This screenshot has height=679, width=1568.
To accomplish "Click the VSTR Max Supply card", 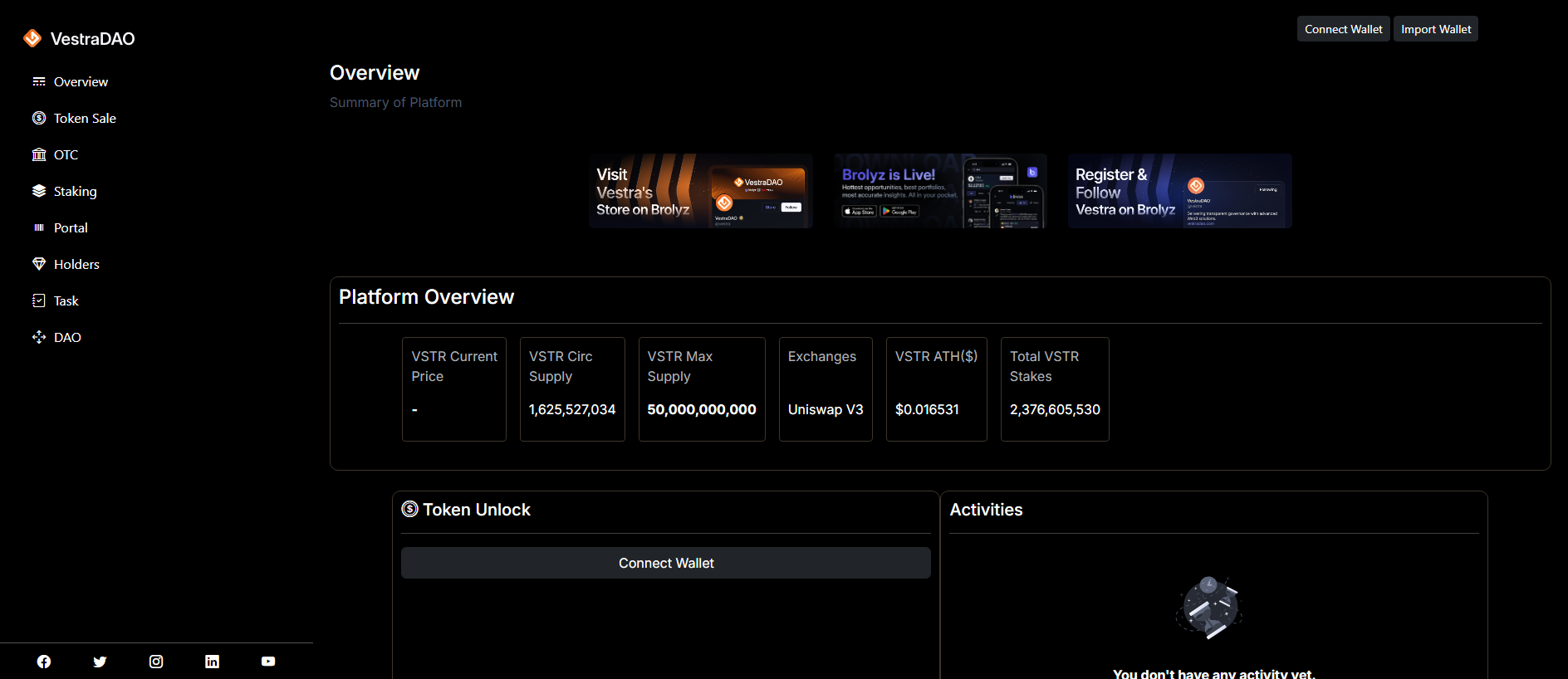I will [702, 389].
